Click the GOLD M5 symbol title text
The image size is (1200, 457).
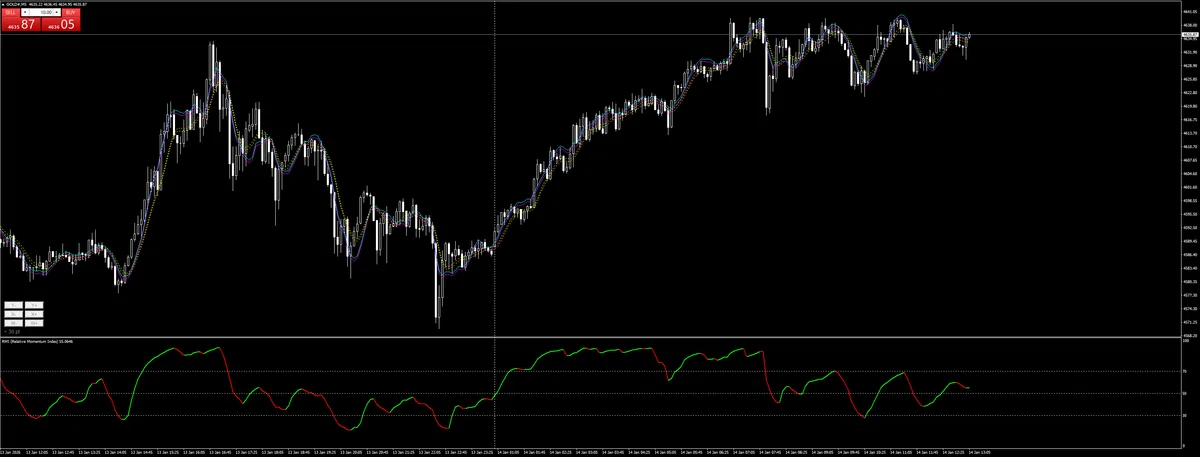16,4
